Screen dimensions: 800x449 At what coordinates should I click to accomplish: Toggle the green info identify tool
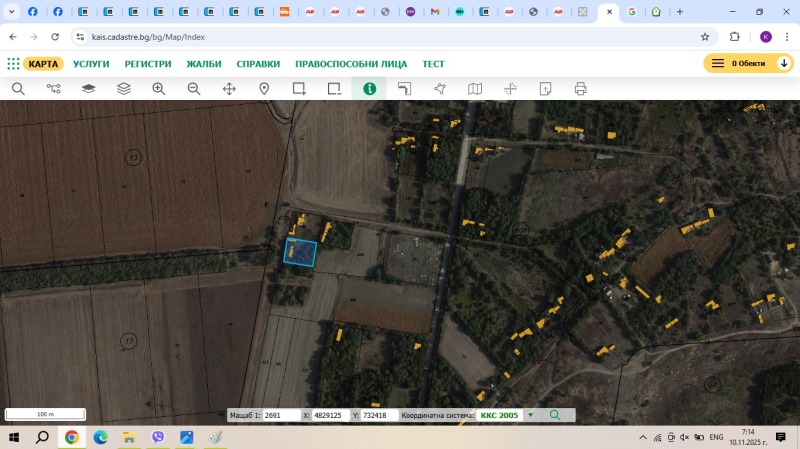point(369,89)
